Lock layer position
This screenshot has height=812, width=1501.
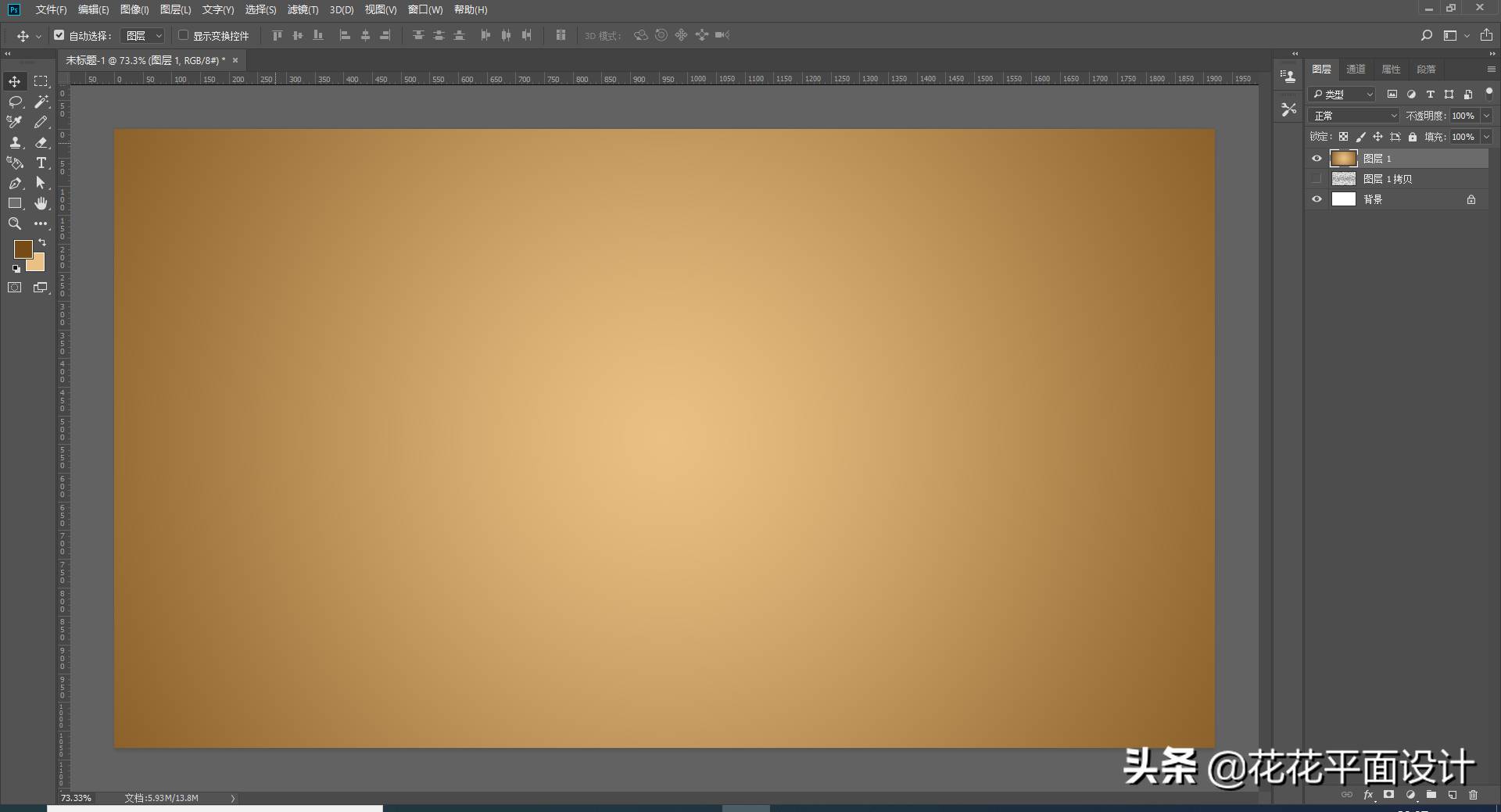1377,137
